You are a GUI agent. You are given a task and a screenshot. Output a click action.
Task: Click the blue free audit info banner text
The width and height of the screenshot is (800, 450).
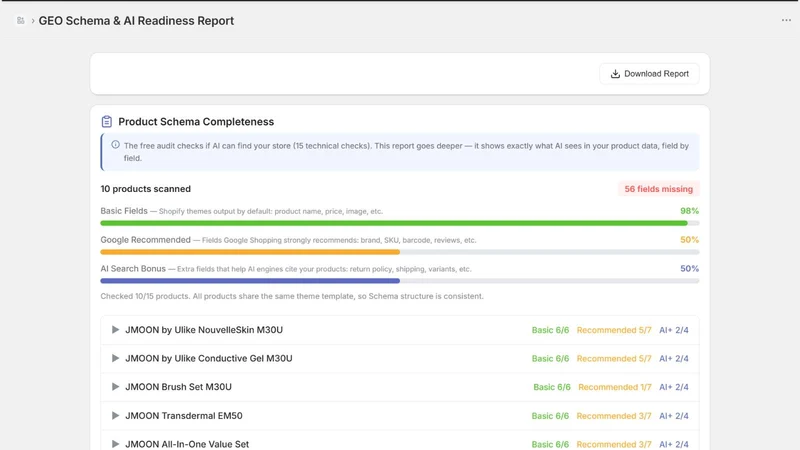tap(406, 152)
